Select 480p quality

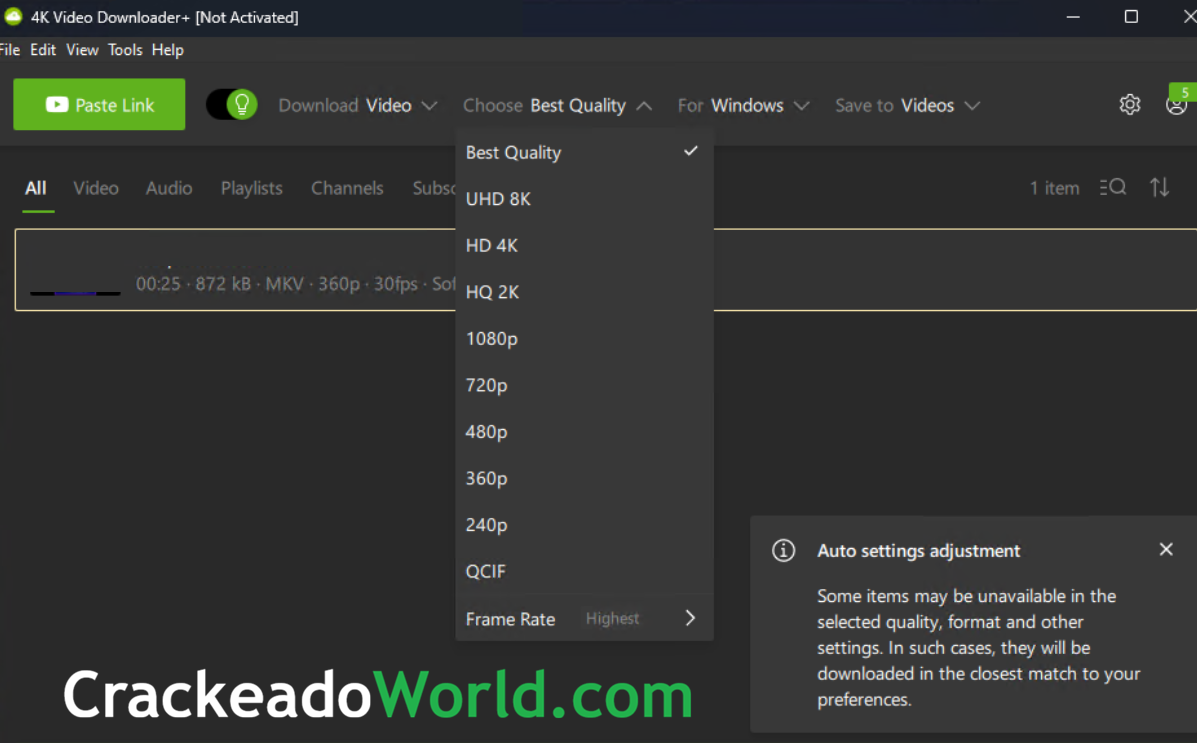click(x=584, y=432)
